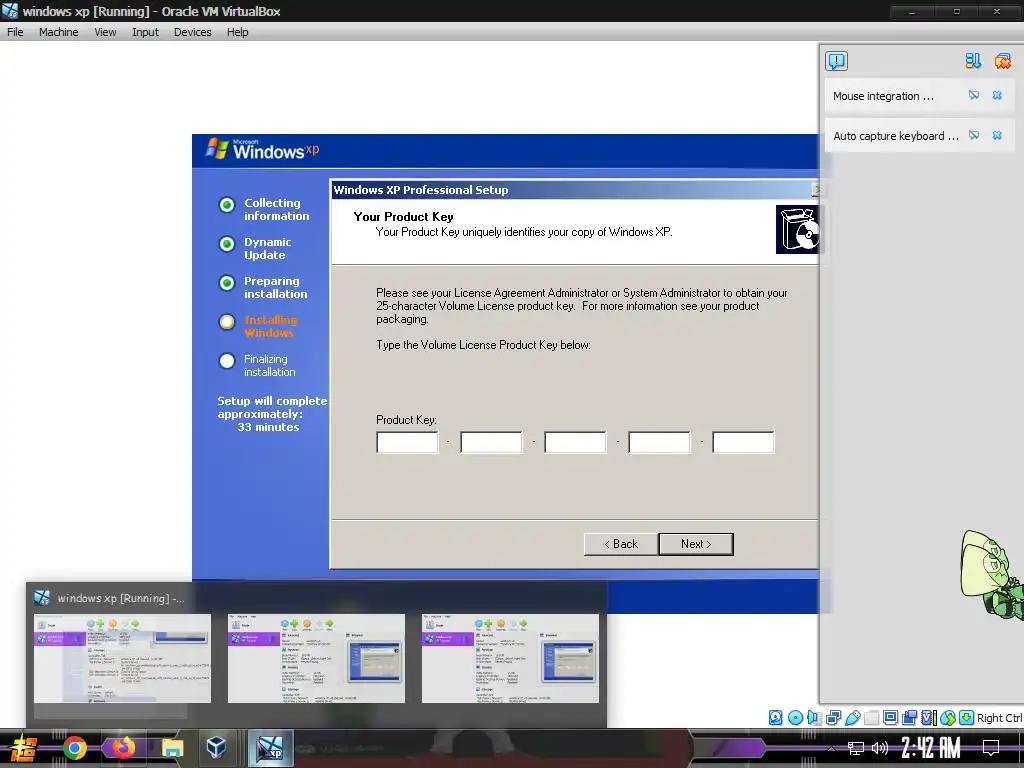The image size is (1024, 768).
Task: Click the mouse integration status icon
Action: pyautogui.click(x=948, y=718)
